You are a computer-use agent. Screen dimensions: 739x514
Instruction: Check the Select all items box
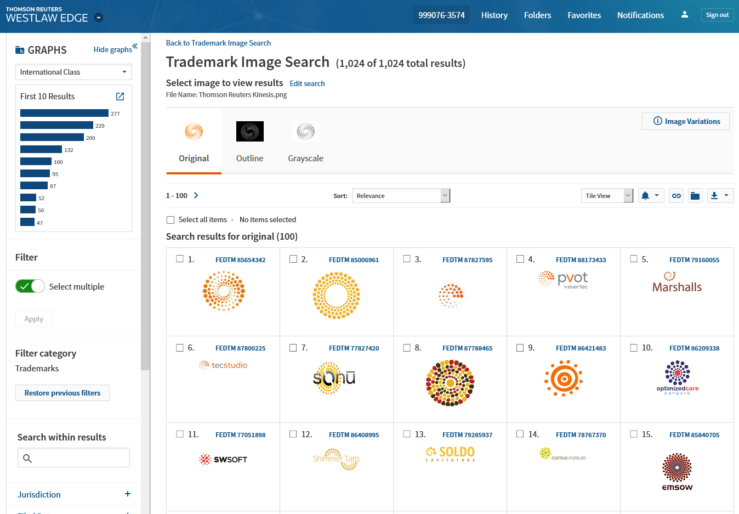[x=170, y=220]
